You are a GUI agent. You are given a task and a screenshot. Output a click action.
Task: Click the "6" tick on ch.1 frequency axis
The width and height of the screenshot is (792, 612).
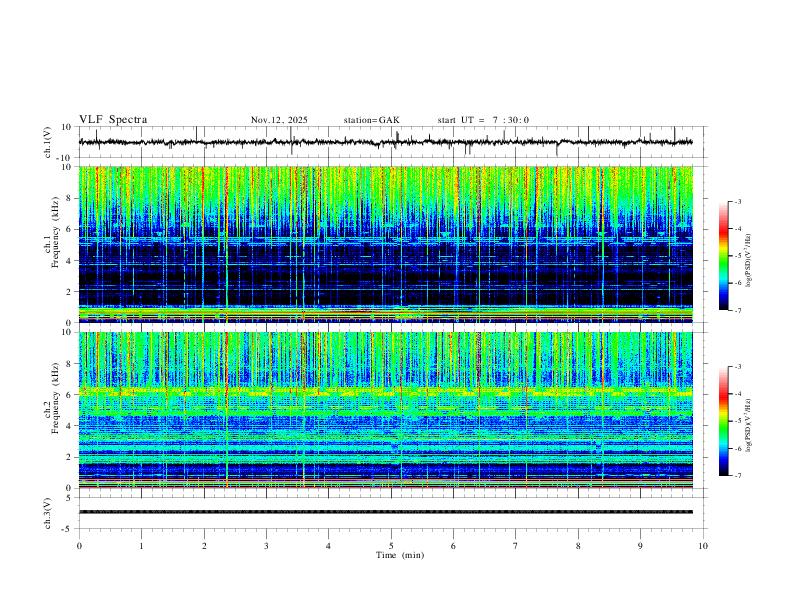70,229
